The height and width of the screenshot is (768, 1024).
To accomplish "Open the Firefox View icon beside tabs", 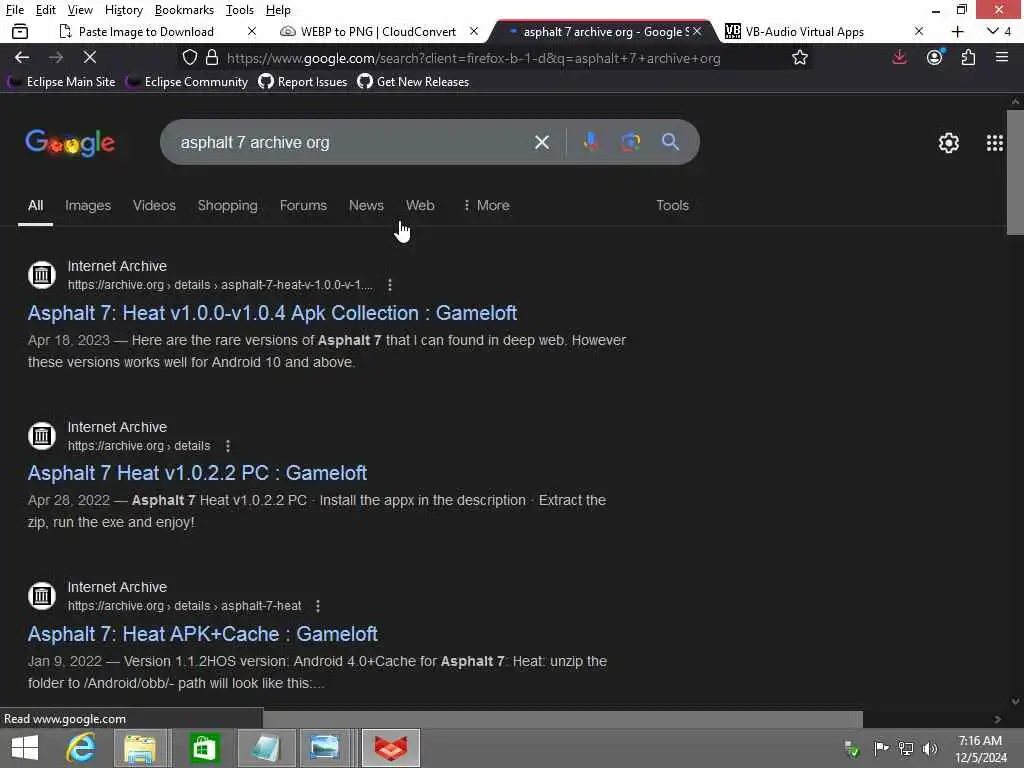I will coord(20,31).
